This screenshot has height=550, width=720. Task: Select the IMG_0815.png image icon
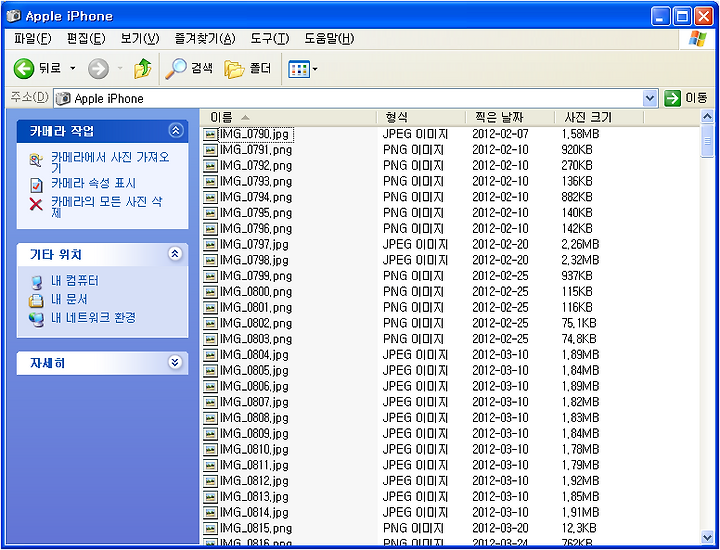point(210,528)
